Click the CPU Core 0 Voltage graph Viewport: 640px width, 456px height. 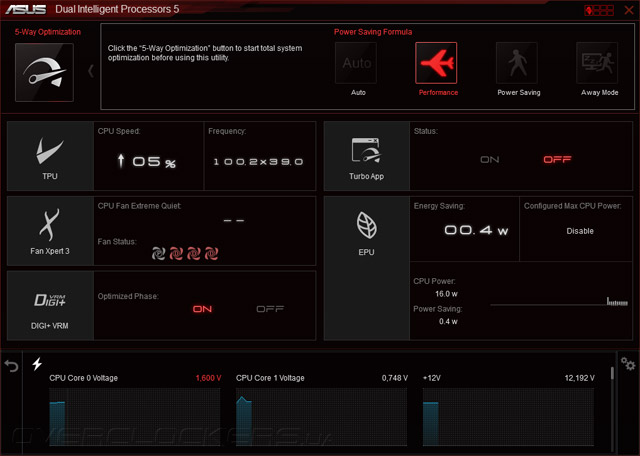[x=135, y=417]
